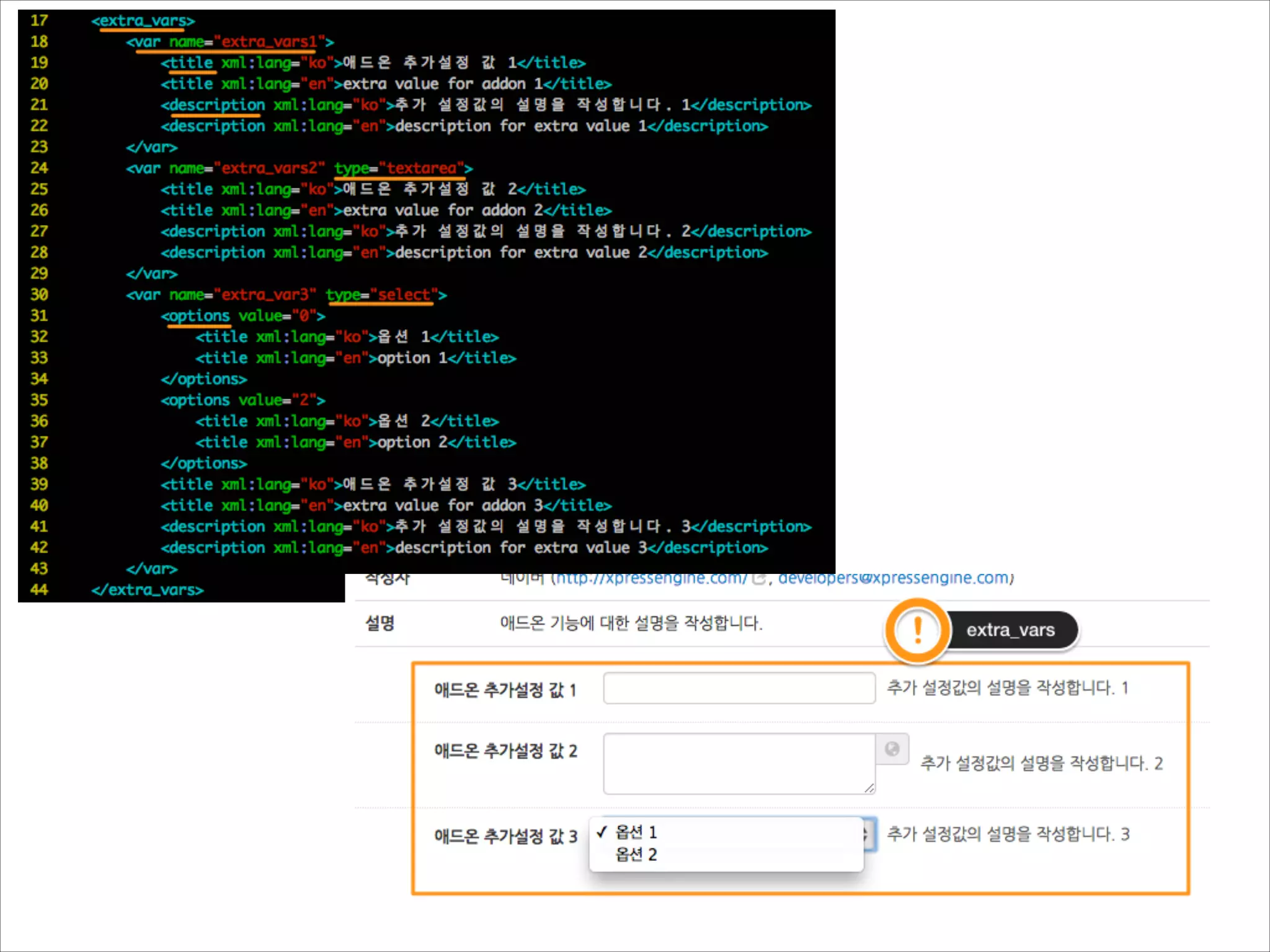Viewport: 1270px width, 952px height.
Task: Click the globe language icon beside textarea
Action: tap(892, 749)
